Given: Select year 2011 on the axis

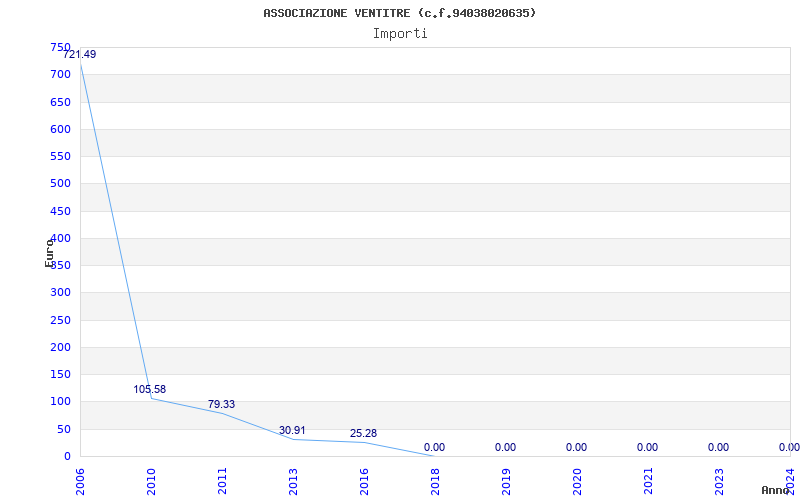Looking at the screenshot, I should (222, 482).
